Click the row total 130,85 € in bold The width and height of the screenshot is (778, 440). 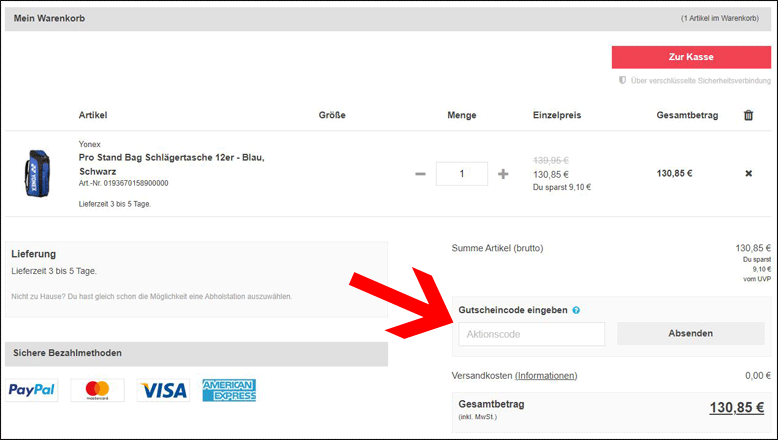point(674,174)
